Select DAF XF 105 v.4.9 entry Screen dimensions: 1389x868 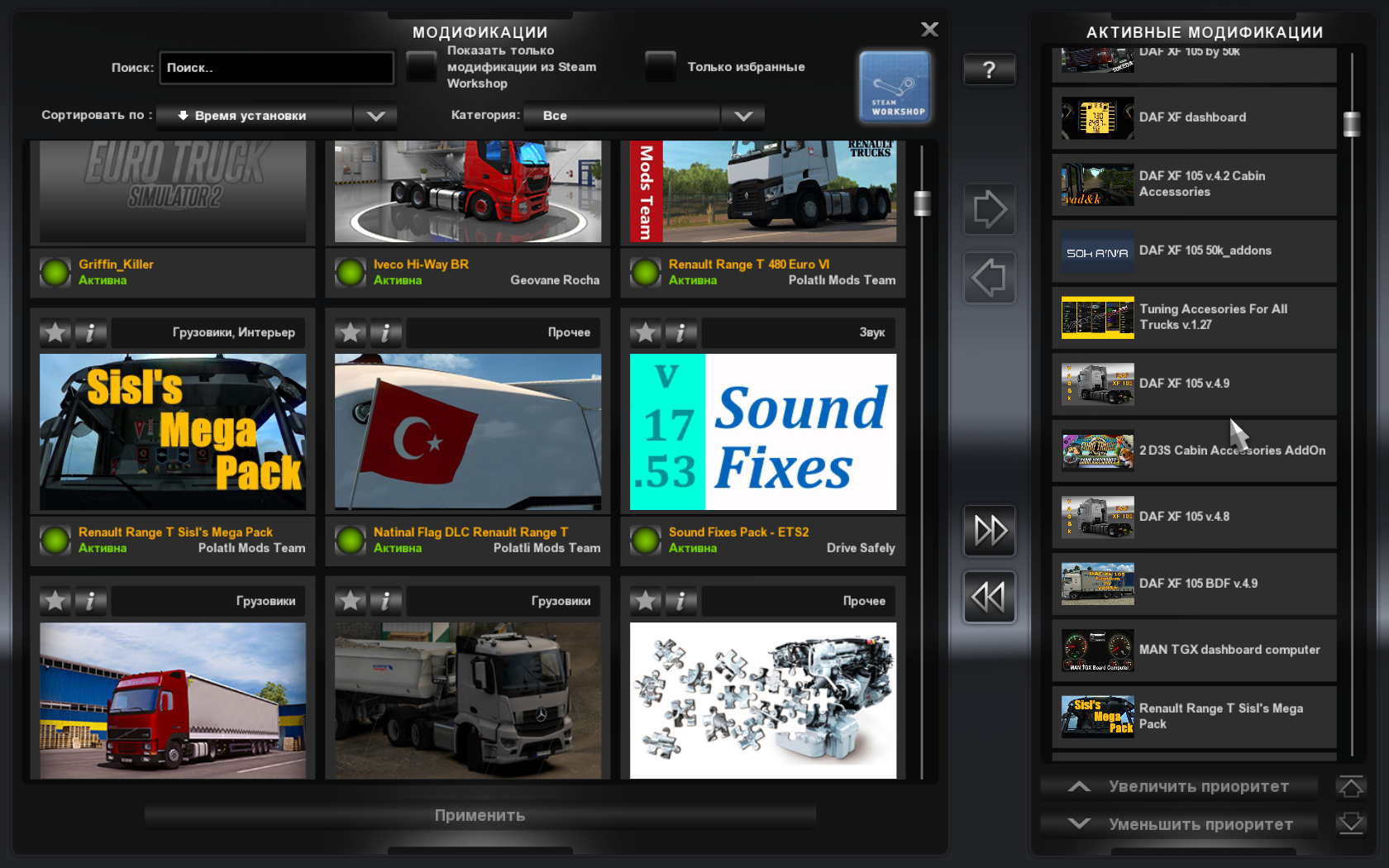[x=1194, y=384]
